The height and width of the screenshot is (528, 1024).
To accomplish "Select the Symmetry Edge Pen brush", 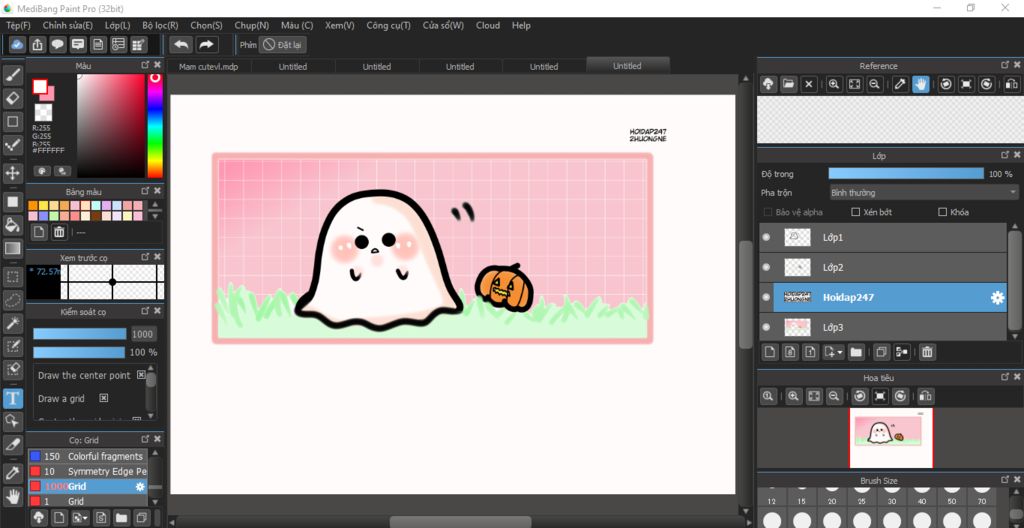I will (88, 471).
